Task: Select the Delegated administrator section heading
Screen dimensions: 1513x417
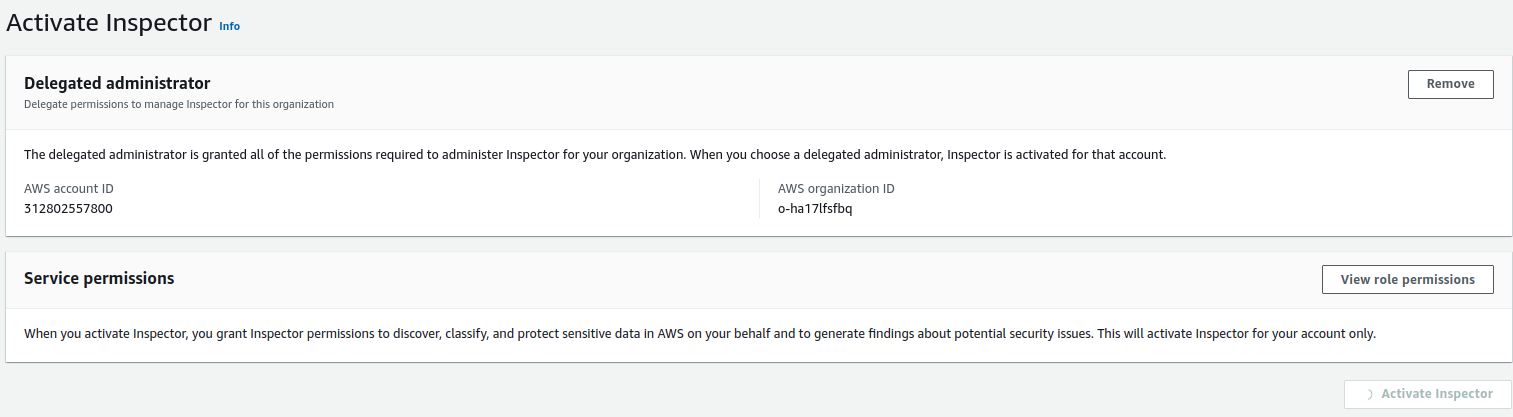Action: (117, 84)
